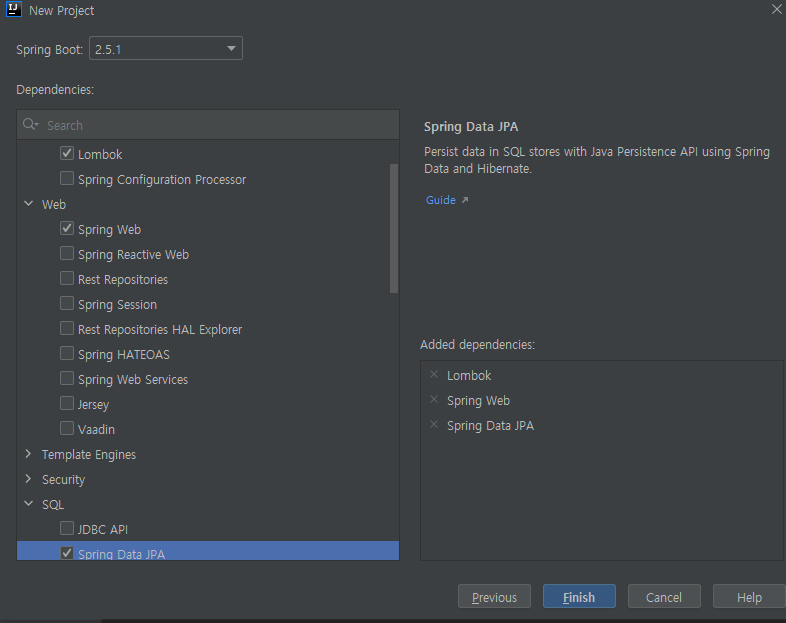Close the New Project dialog
The height and width of the screenshot is (623, 786).
(776, 9)
